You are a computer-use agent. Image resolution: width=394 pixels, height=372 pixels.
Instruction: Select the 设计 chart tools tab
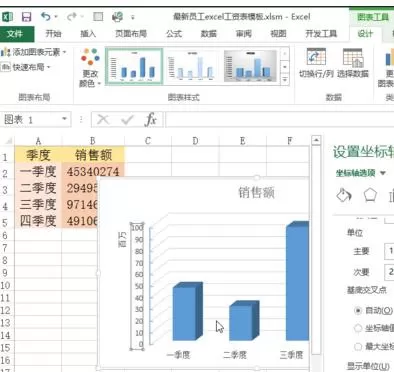point(365,34)
